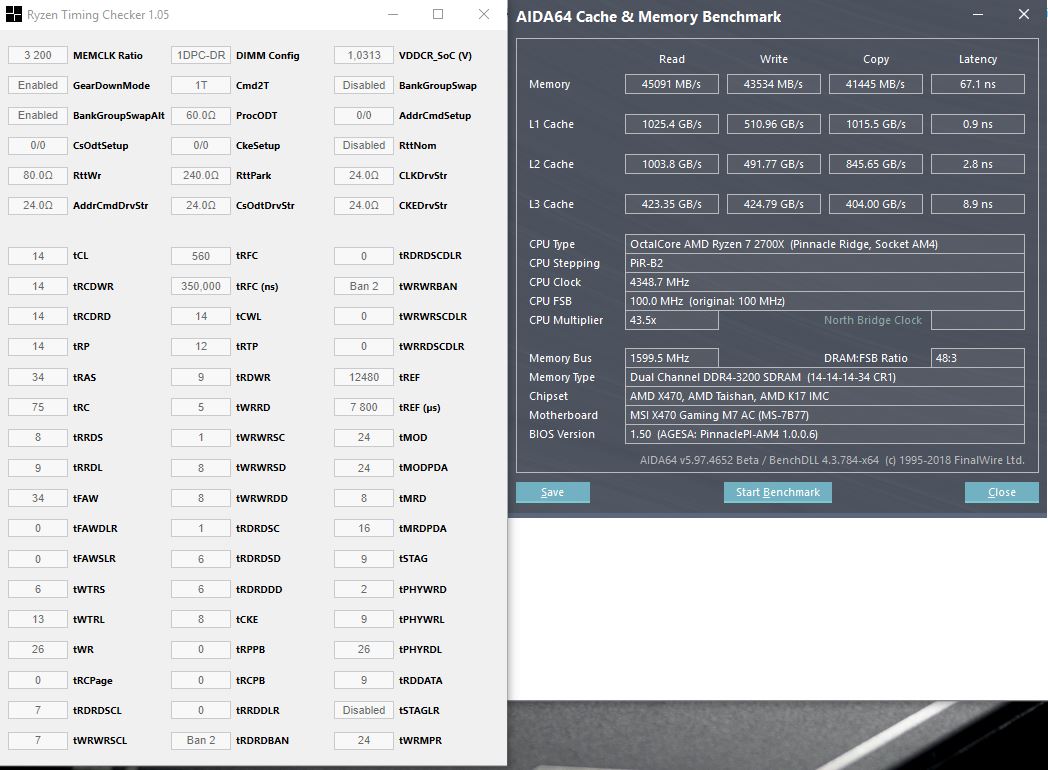Click the Memory Bus 1599.5 MHz field
1048x770 pixels.
click(672, 358)
